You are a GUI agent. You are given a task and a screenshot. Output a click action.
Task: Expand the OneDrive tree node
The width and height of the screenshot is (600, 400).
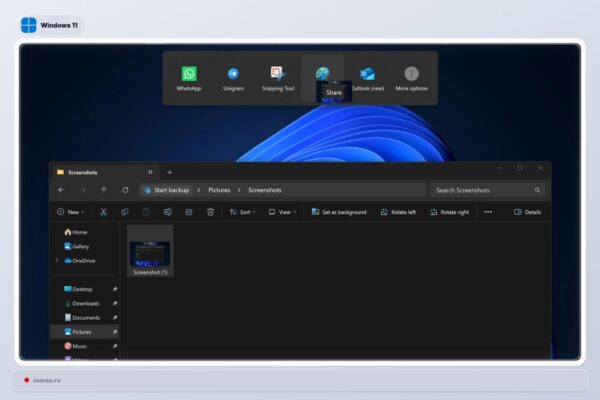pyautogui.click(x=57, y=260)
